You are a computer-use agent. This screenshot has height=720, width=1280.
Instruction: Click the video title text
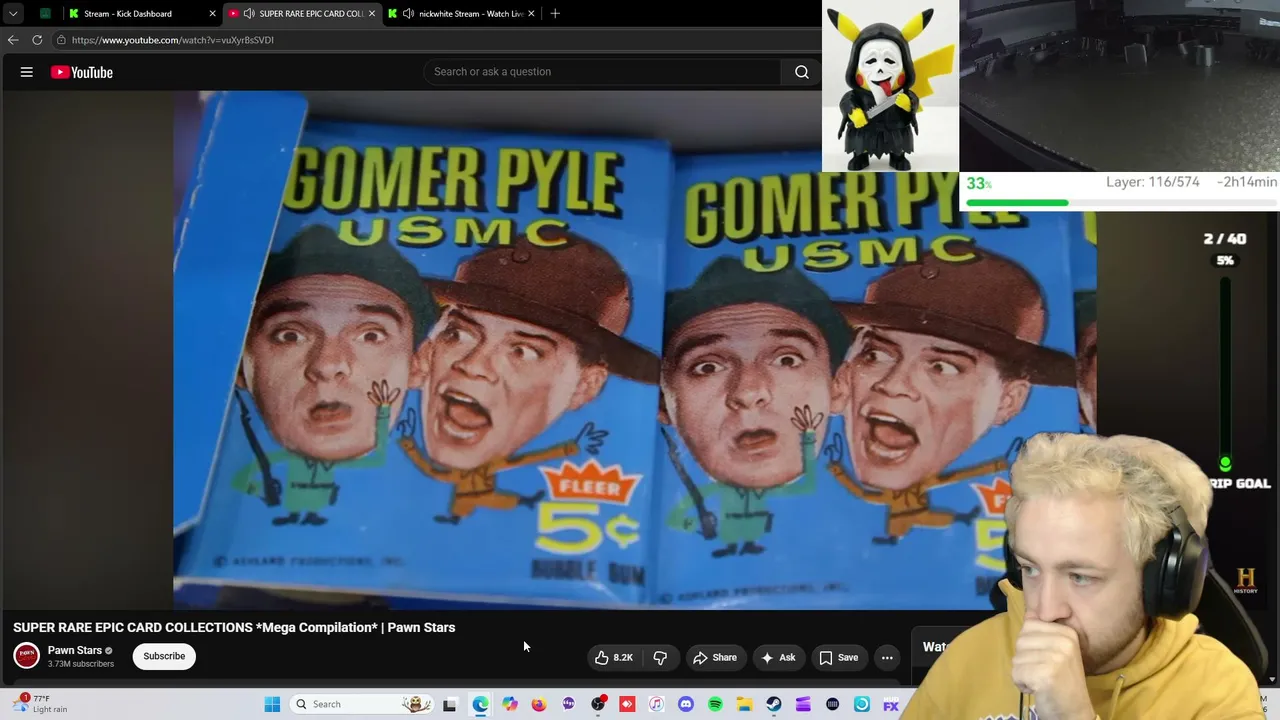[234, 627]
